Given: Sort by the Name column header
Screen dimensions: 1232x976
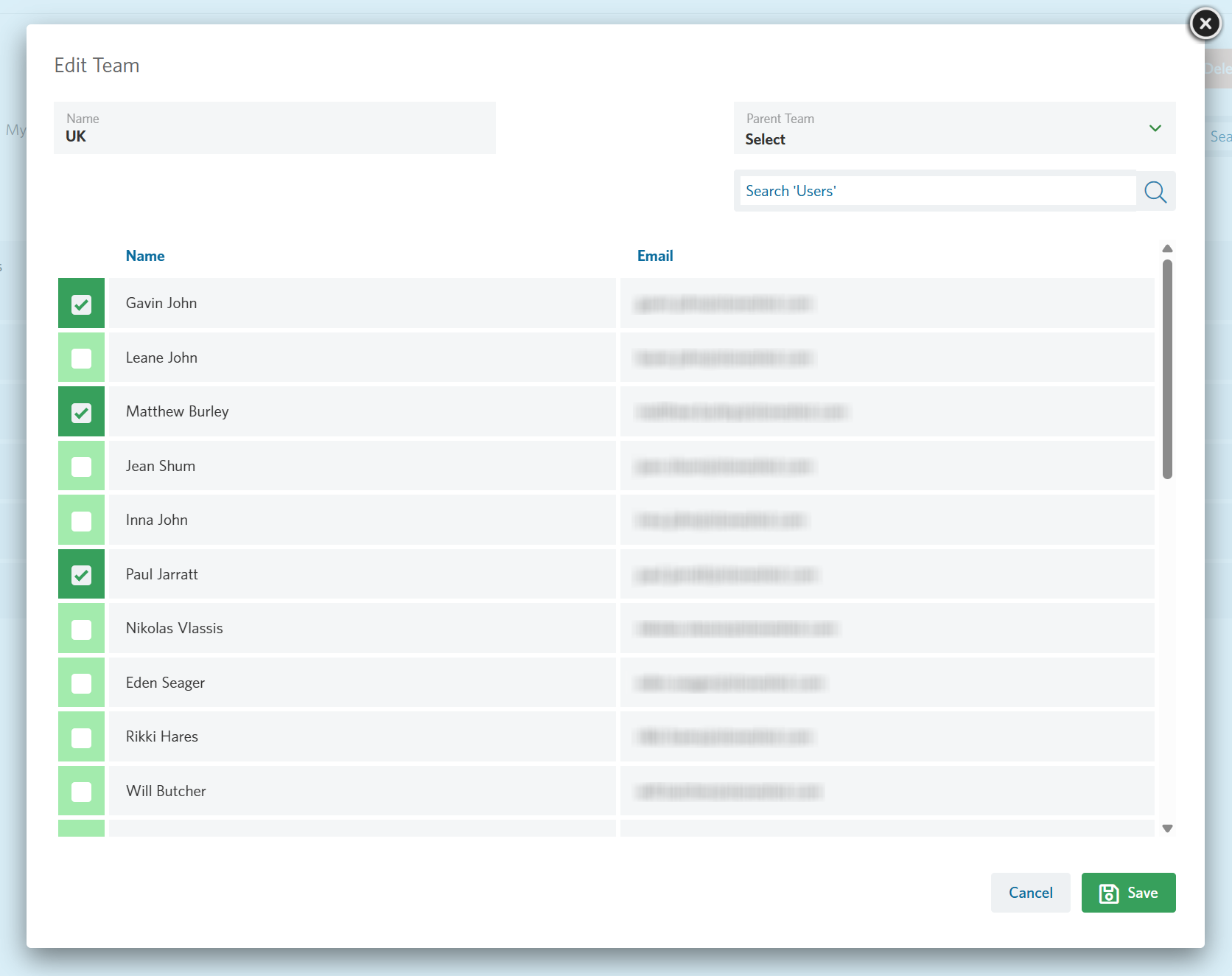Looking at the screenshot, I should pyautogui.click(x=145, y=256).
